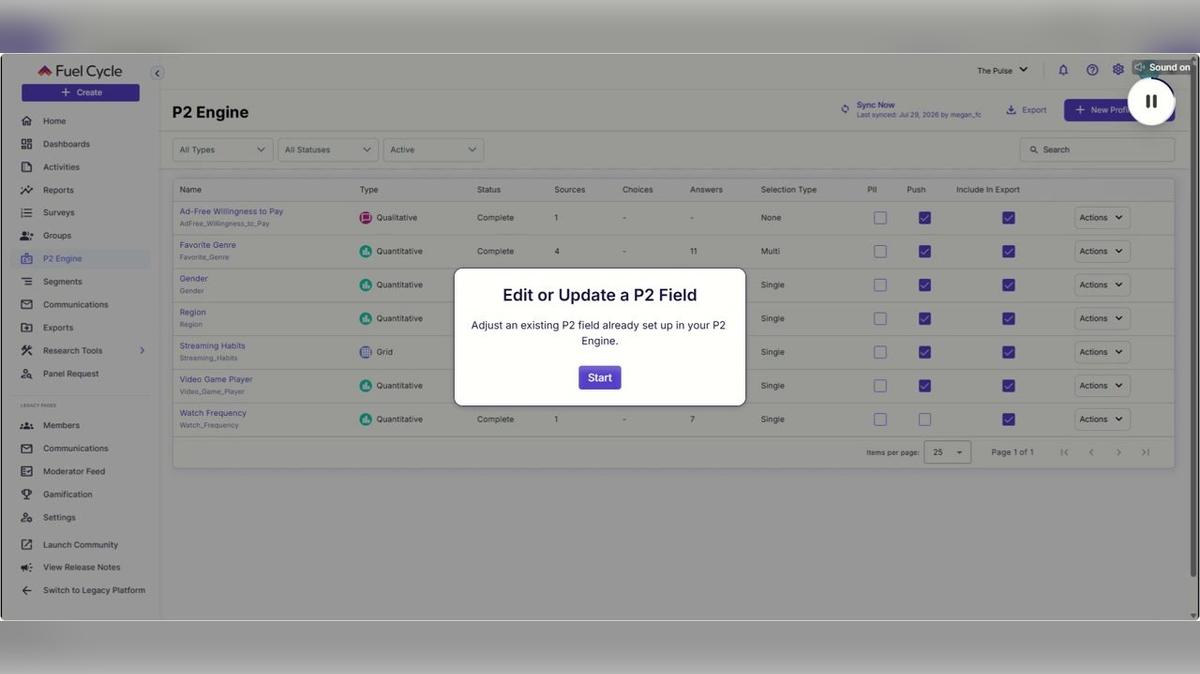
Task: Go to Home in the sidebar
Action: point(54,121)
